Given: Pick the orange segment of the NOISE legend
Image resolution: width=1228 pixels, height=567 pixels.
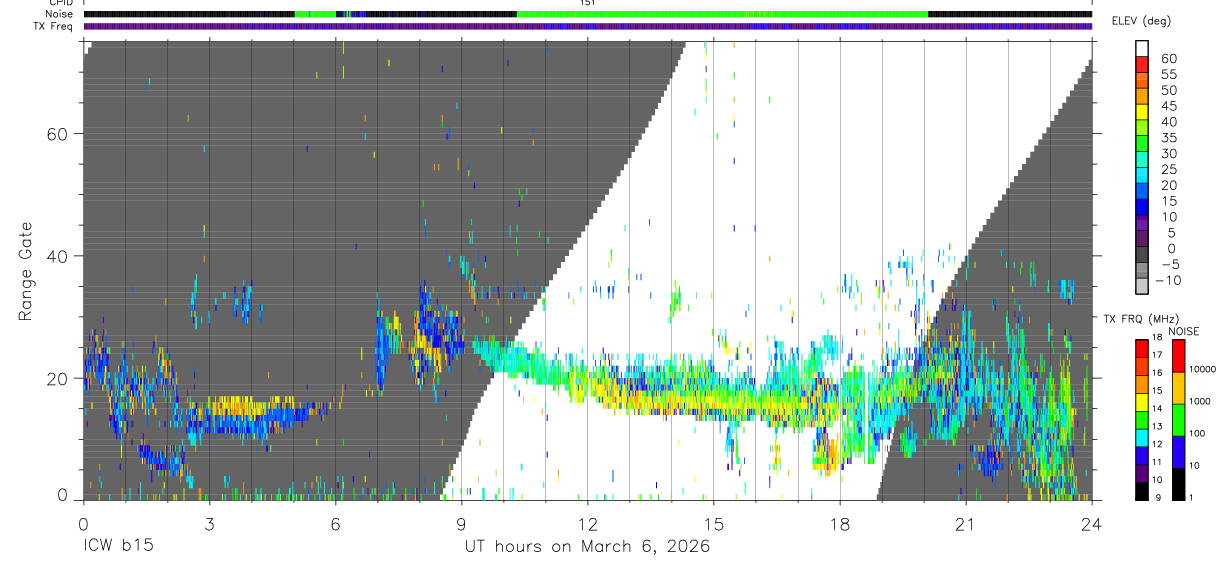Looking at the screenshot, I should pyautogui.click(x=1177, y=386).
